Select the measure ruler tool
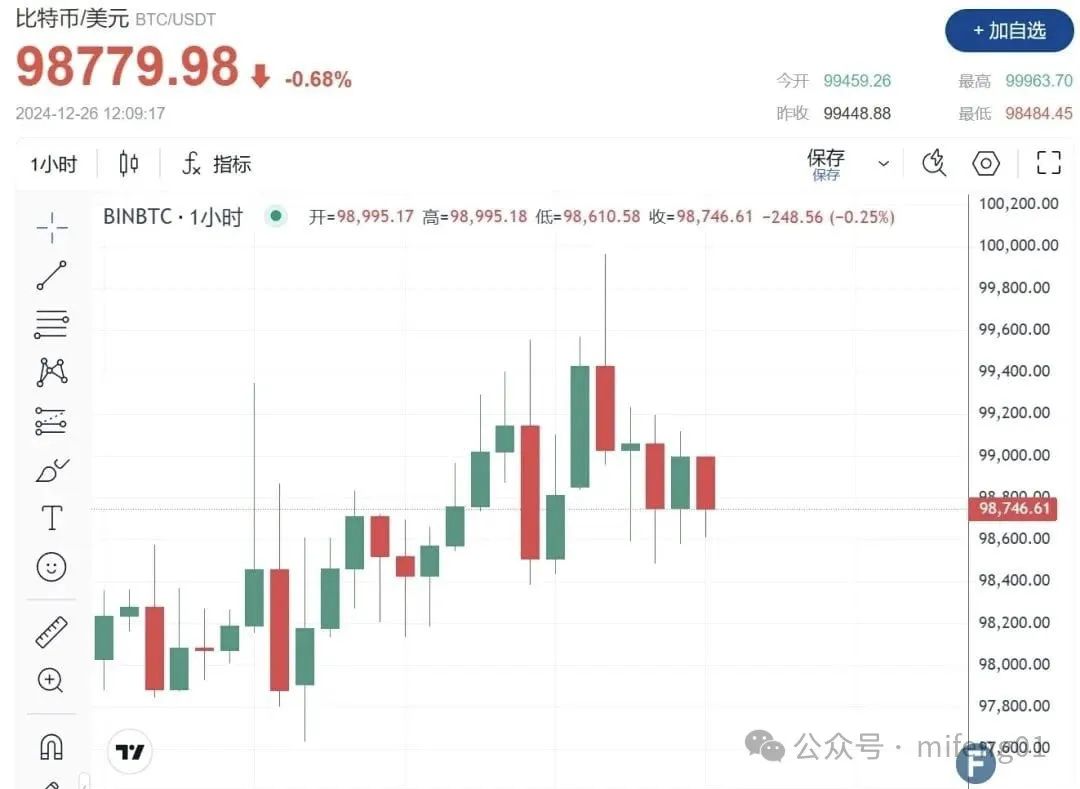Screen dimensions: 1080x789 coord(50,631)
